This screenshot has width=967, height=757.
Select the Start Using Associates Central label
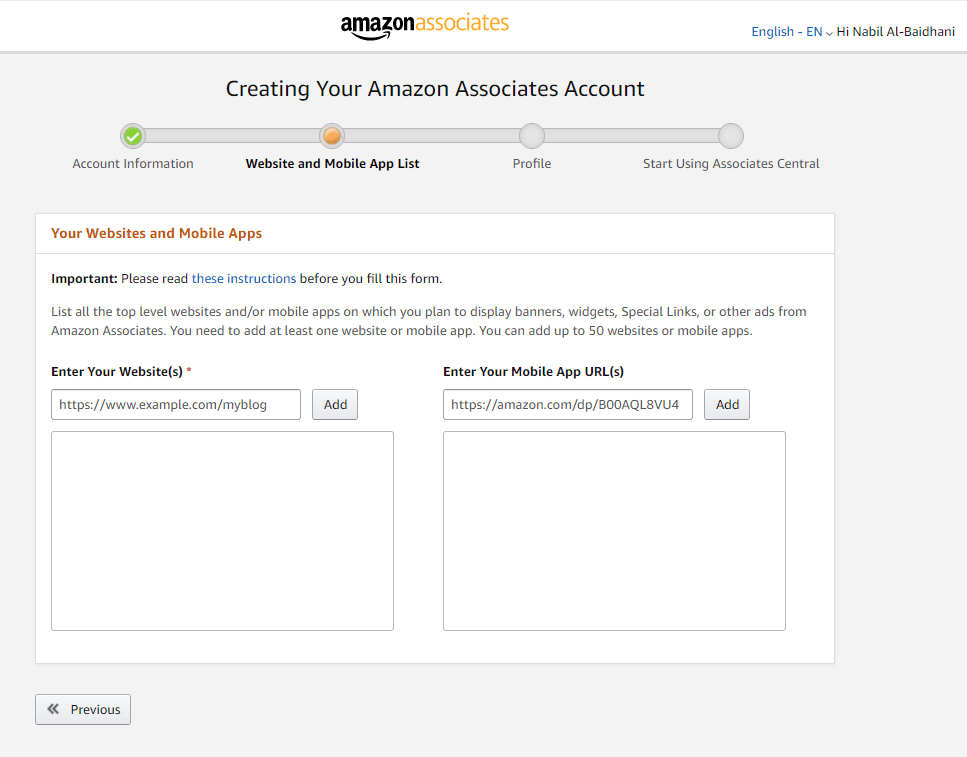[731, 163]
